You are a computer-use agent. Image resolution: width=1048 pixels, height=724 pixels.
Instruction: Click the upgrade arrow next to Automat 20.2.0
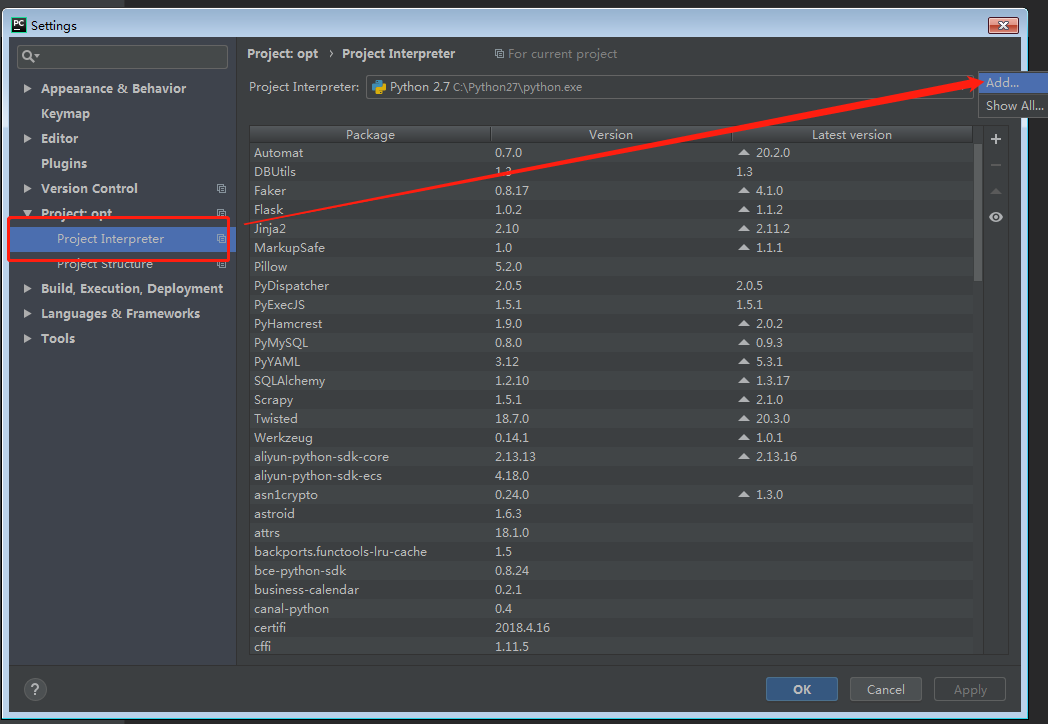(x=744, y=152)
